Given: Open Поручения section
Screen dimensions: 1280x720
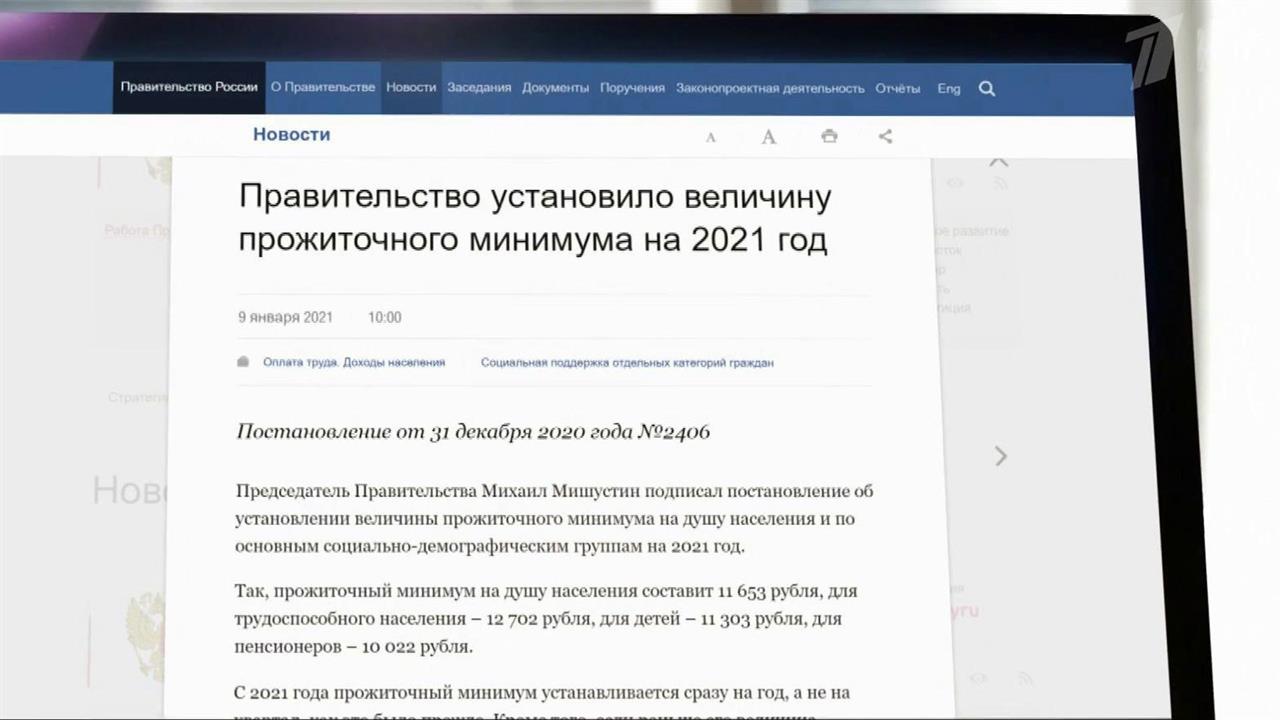Looking at the screenshot, I should [632, 88].
